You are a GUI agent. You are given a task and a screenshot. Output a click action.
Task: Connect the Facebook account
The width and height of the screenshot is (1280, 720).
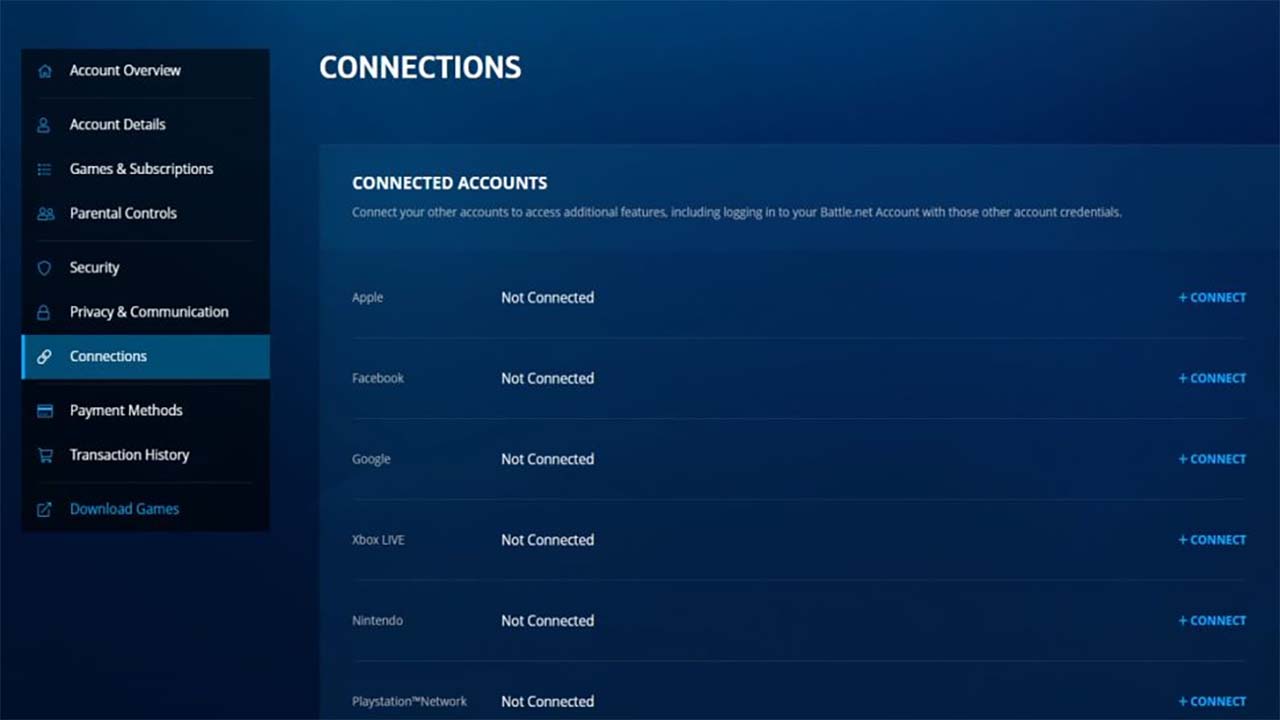[x=1212, y=379]
